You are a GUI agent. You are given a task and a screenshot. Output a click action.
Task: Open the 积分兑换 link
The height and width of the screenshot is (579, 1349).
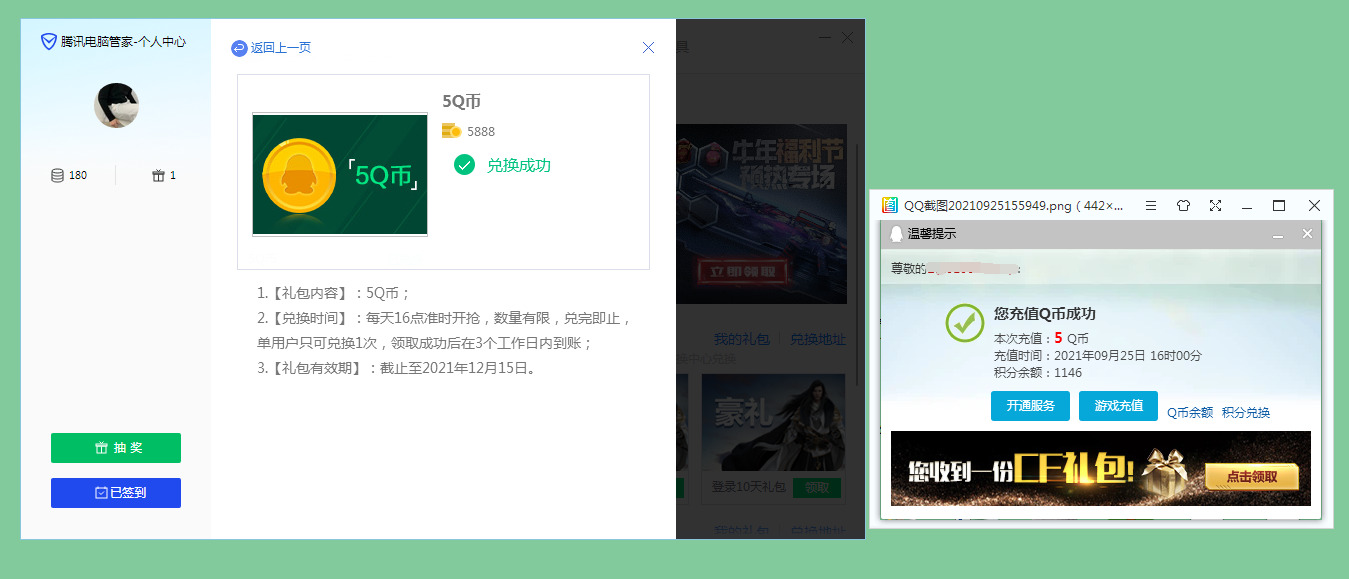pos(1246,412)
